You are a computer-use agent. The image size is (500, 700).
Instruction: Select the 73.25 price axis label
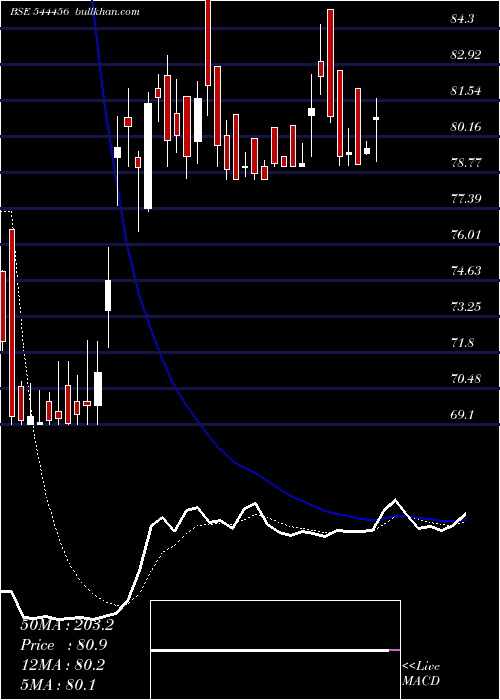coord(466,307)
